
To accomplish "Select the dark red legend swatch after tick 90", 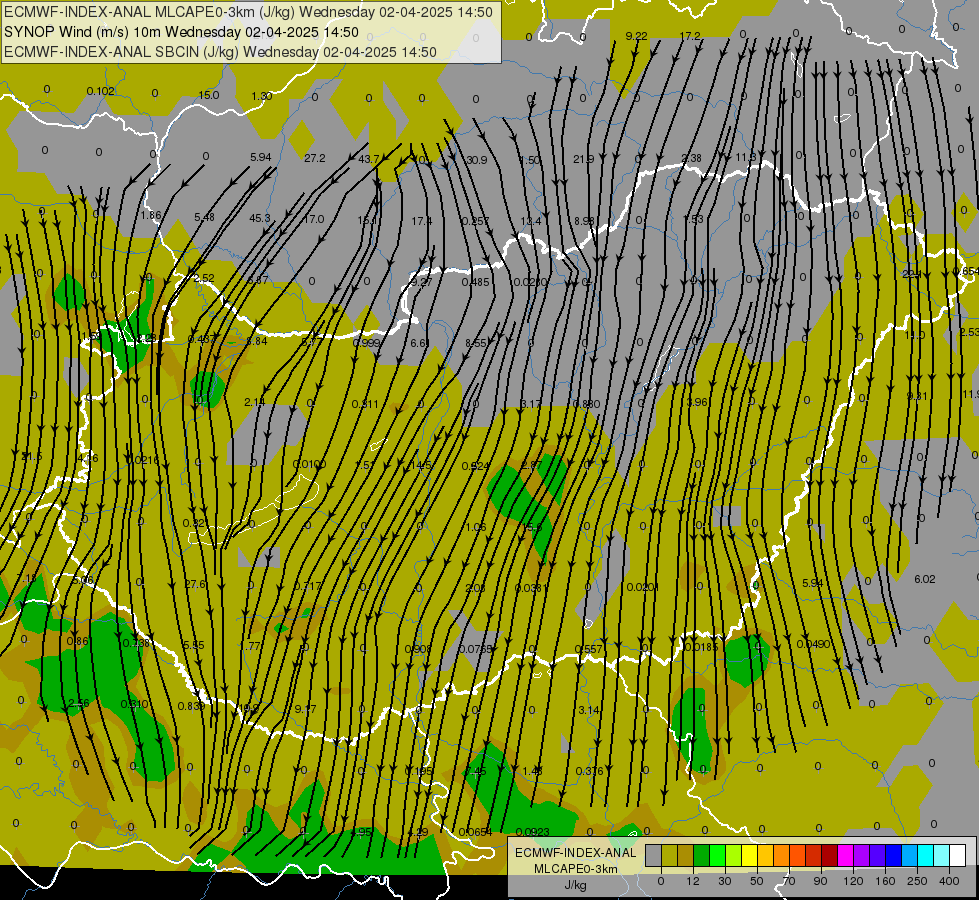I will point(829,856).
